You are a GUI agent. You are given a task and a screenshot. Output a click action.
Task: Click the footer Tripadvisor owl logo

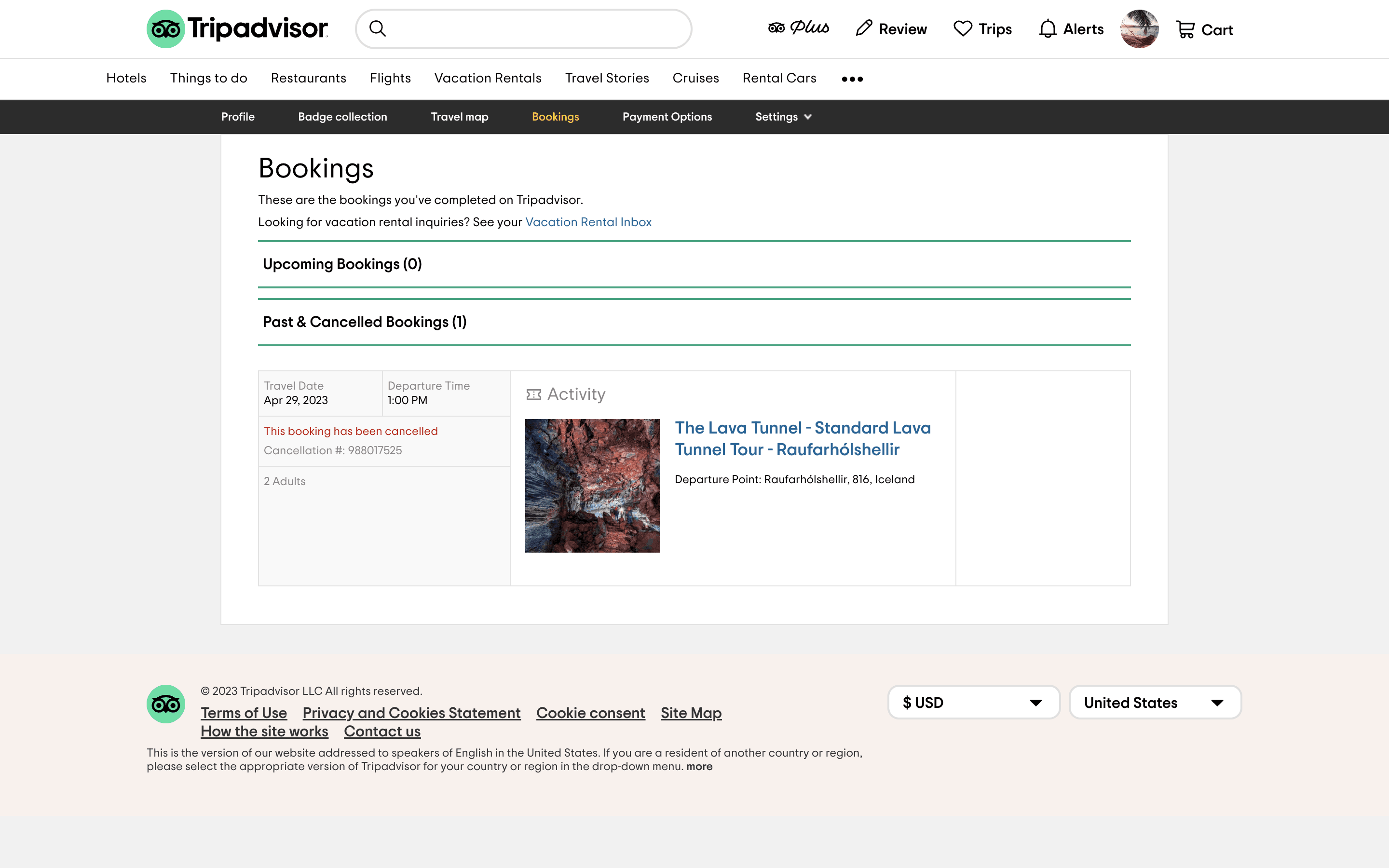[165, 703]
